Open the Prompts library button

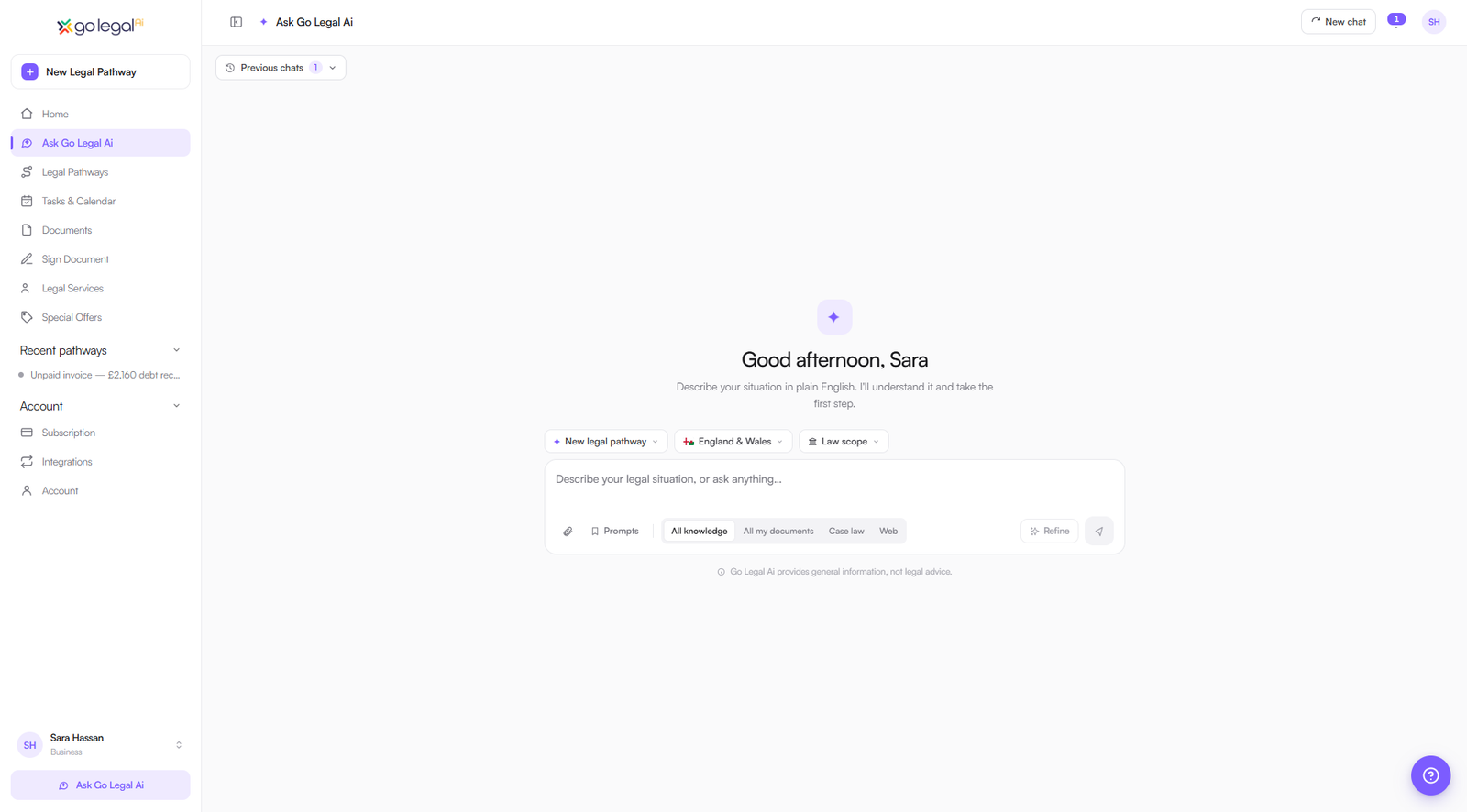click(x=614, y=532)
